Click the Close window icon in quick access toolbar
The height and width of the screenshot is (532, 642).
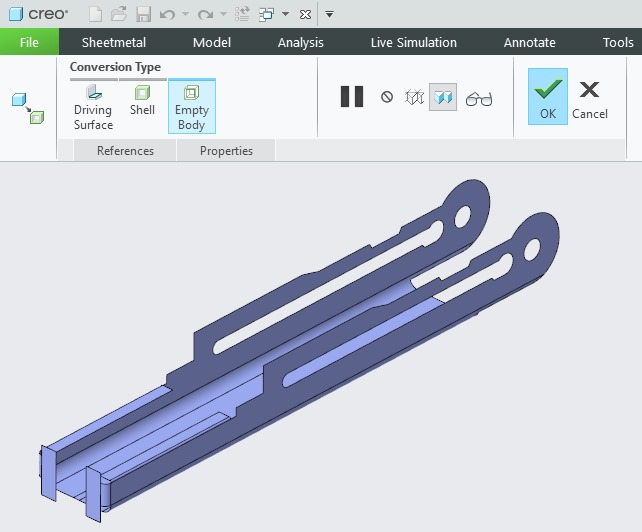pos(305,15)
